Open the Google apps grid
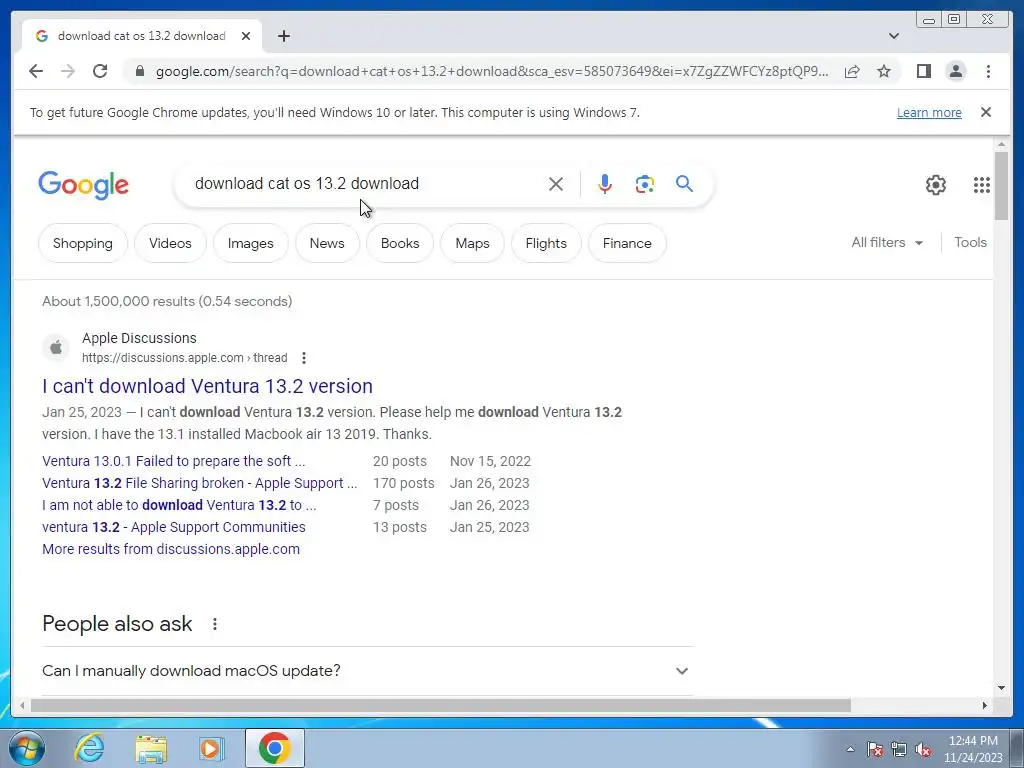This screenshot has height=768, width=1024. 982,185
